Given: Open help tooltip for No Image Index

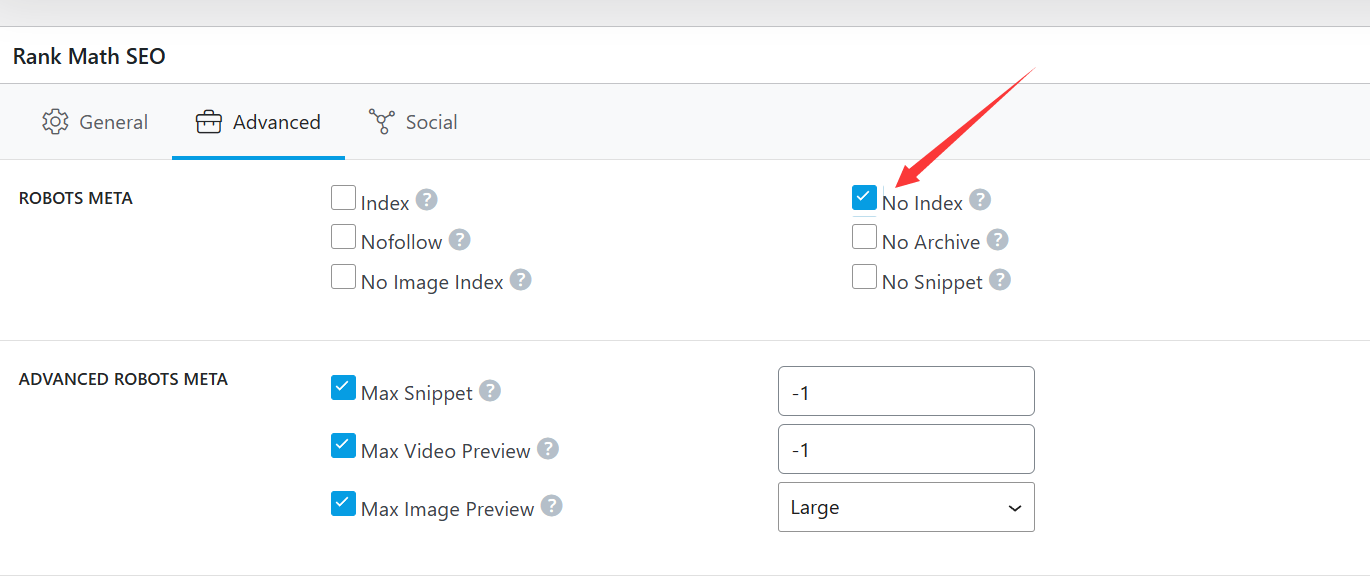Looking at the screenshot, I should 520,280.
